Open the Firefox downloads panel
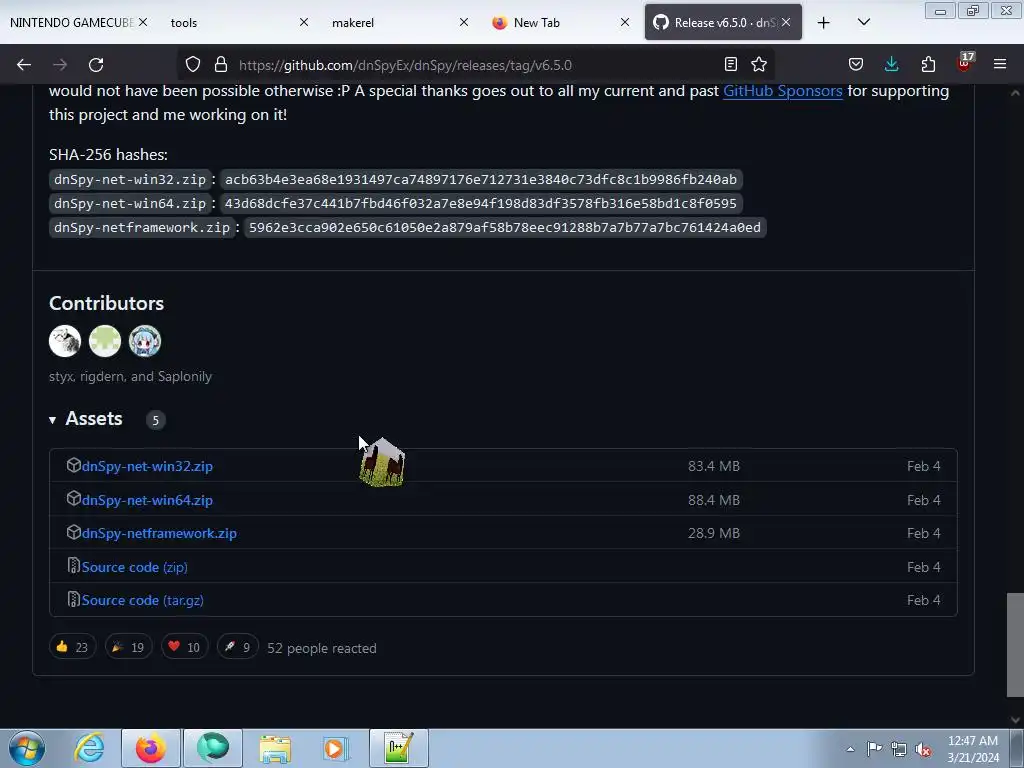The image size is (1024, 768). point(891,64)
